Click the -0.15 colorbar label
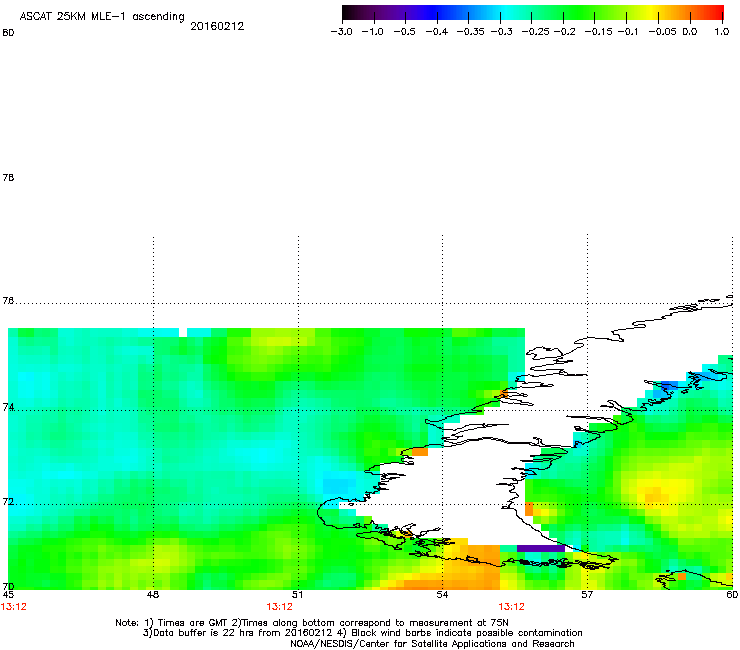Screen dimensions: 740x650 [598, 32]
